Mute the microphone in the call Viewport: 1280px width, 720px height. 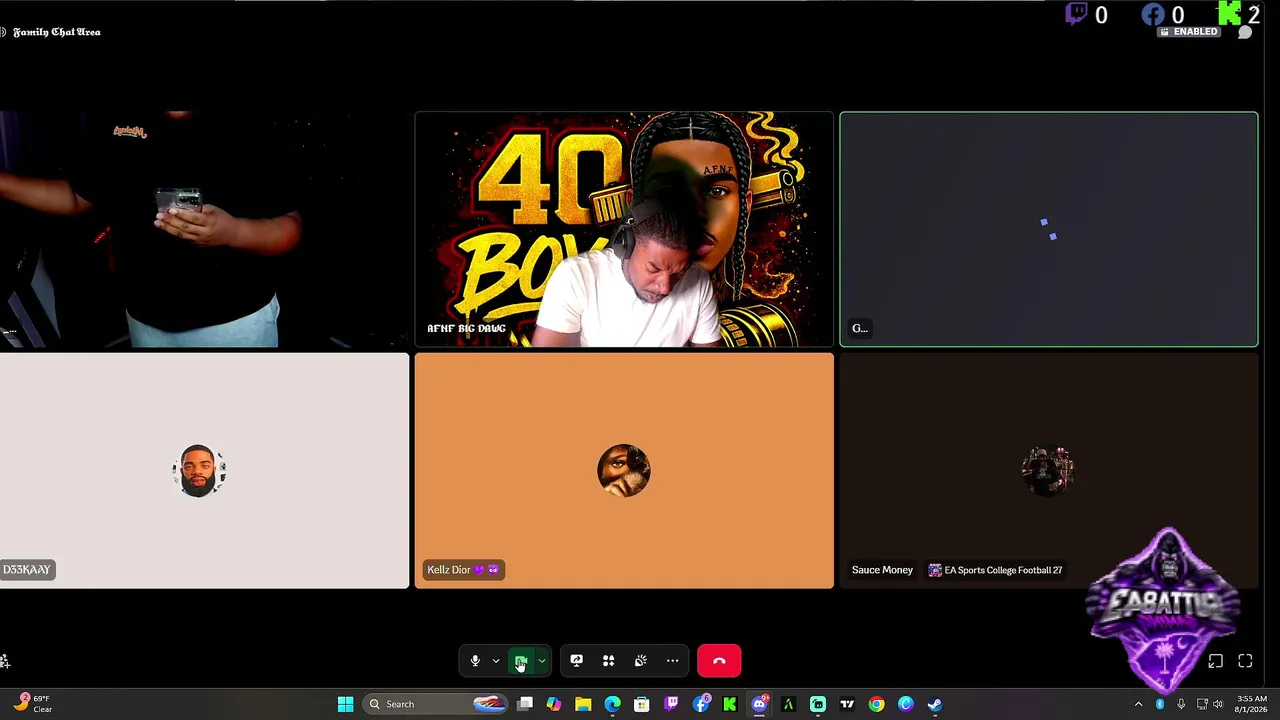(x=475, y=661)
